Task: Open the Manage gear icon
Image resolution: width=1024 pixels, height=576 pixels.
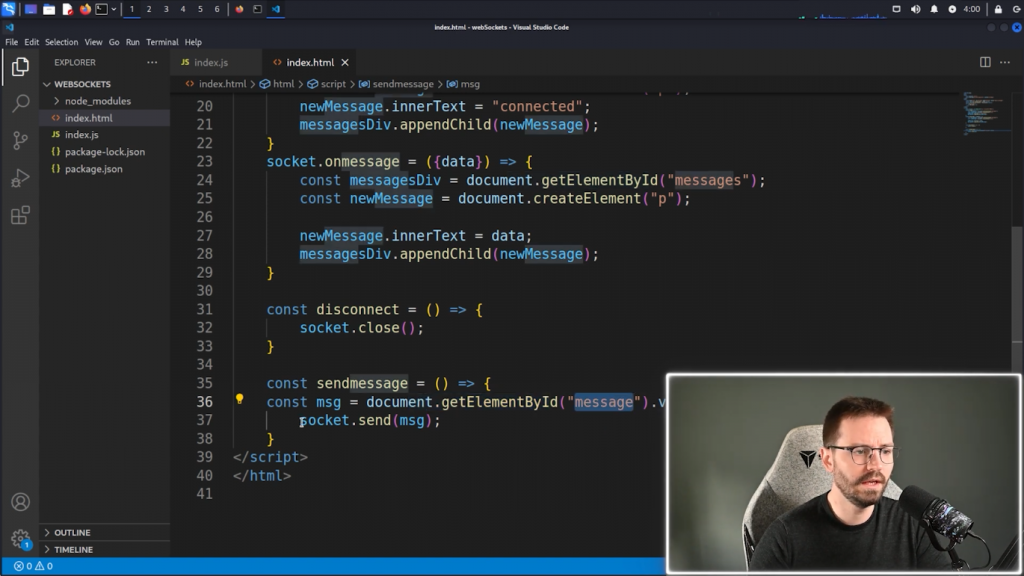Action: (20, 539)
